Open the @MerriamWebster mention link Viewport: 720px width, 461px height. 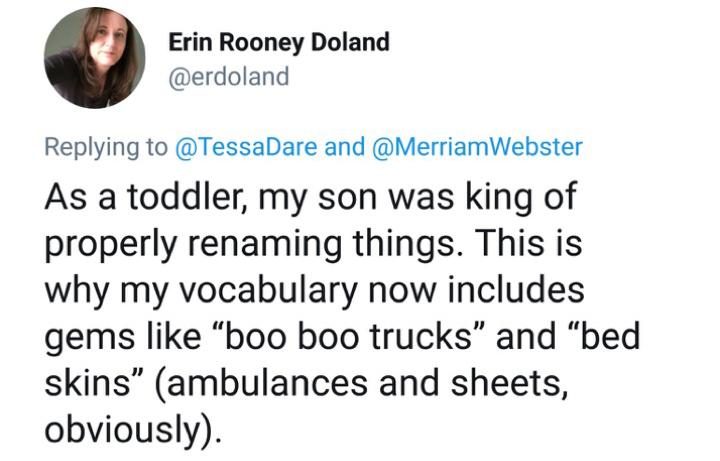point(476,147)
